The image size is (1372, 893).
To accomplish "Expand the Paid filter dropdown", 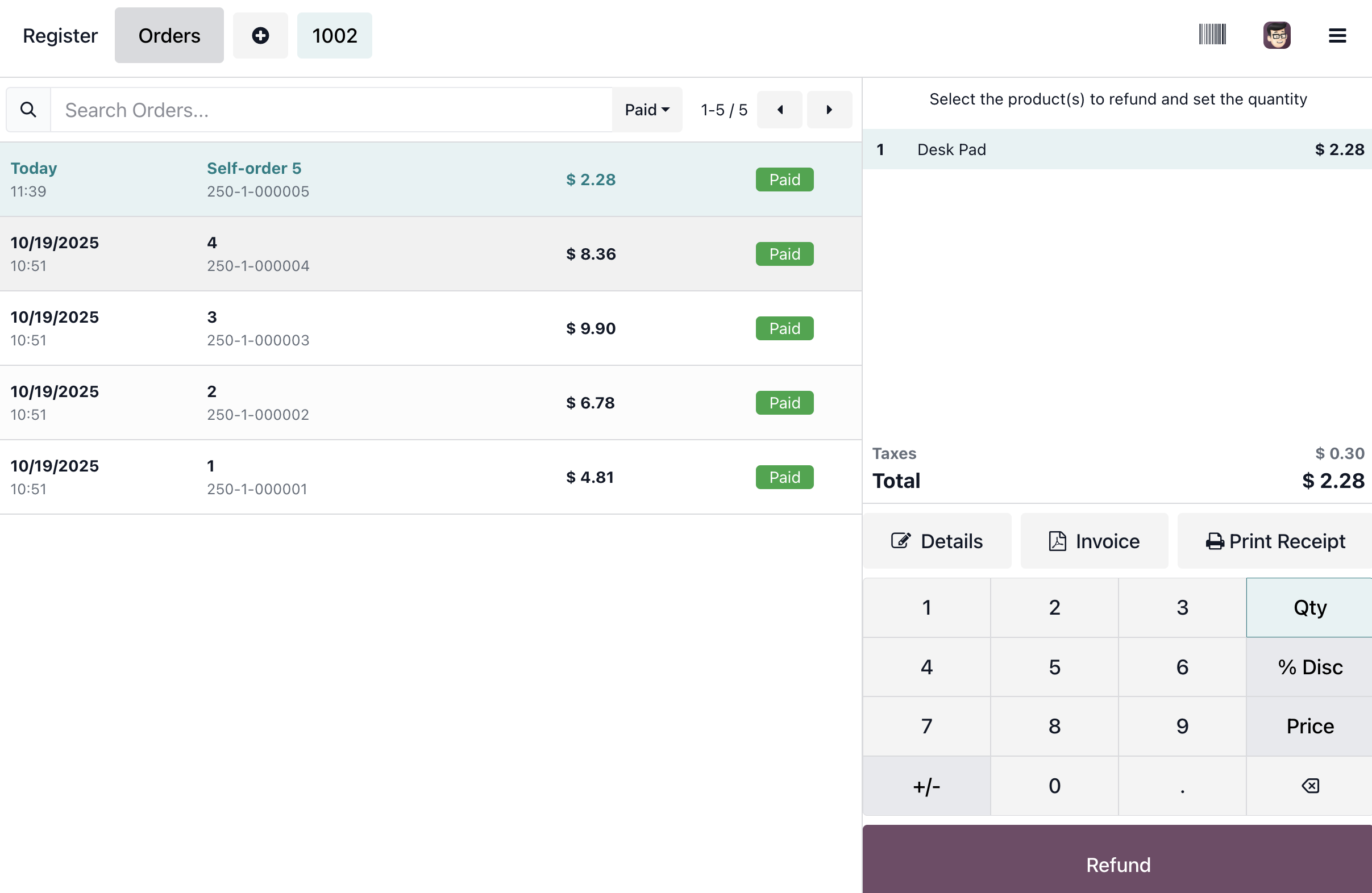I will click(647, 110).
